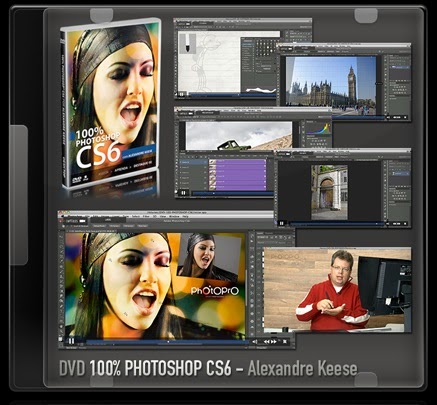Click the brush tip preview in the sketch window
The width and height of the screenshot is (437, 405).
[x=187, y=43]
